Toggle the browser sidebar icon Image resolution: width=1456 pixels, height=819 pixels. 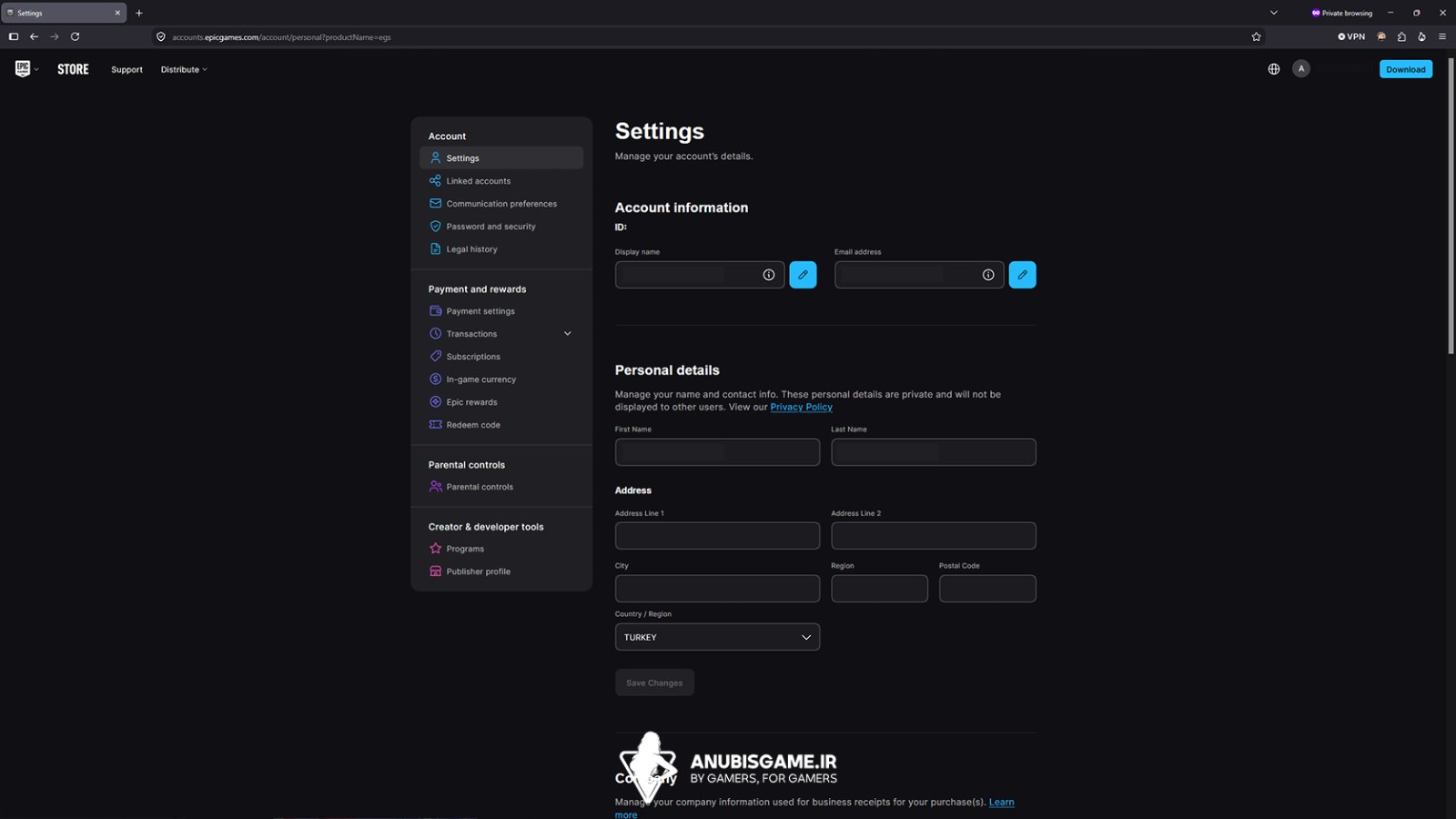pyautogui.click(x=14, y=37)
